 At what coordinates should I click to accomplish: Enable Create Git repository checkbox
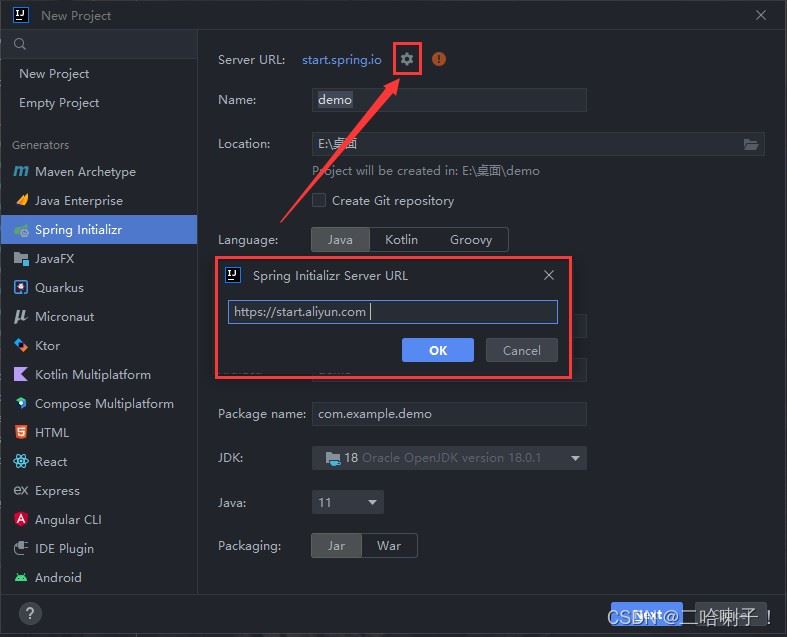[x=319, y=200]
